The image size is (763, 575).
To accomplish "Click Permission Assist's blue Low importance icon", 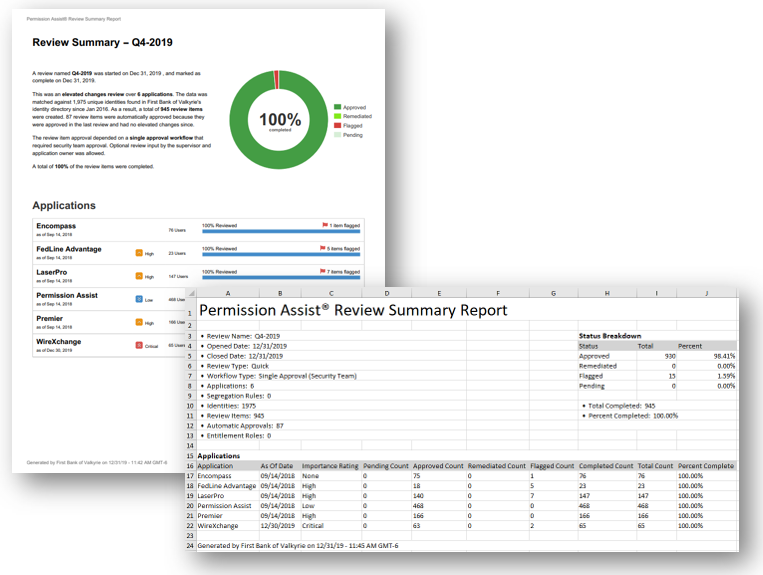I will click(x=139, y=299).
